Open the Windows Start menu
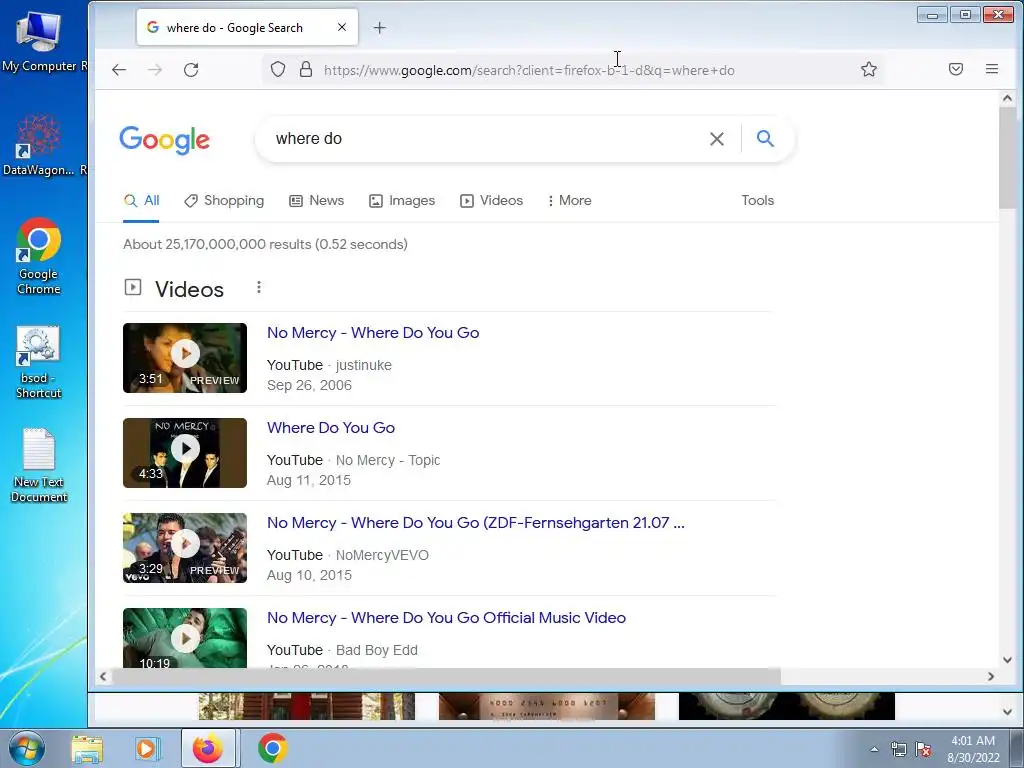 point(27,748)
